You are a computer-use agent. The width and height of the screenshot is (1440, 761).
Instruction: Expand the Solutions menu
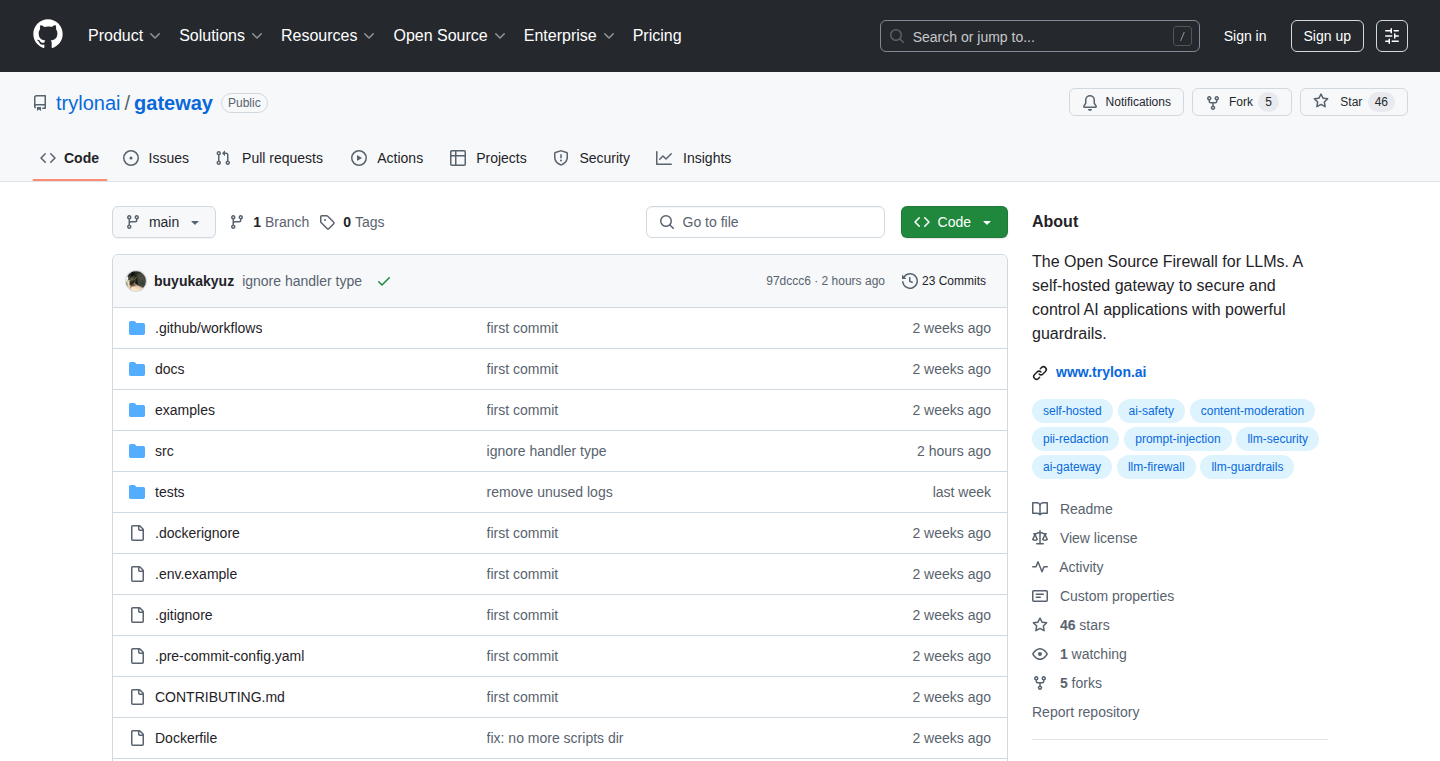tap(221, 36)
